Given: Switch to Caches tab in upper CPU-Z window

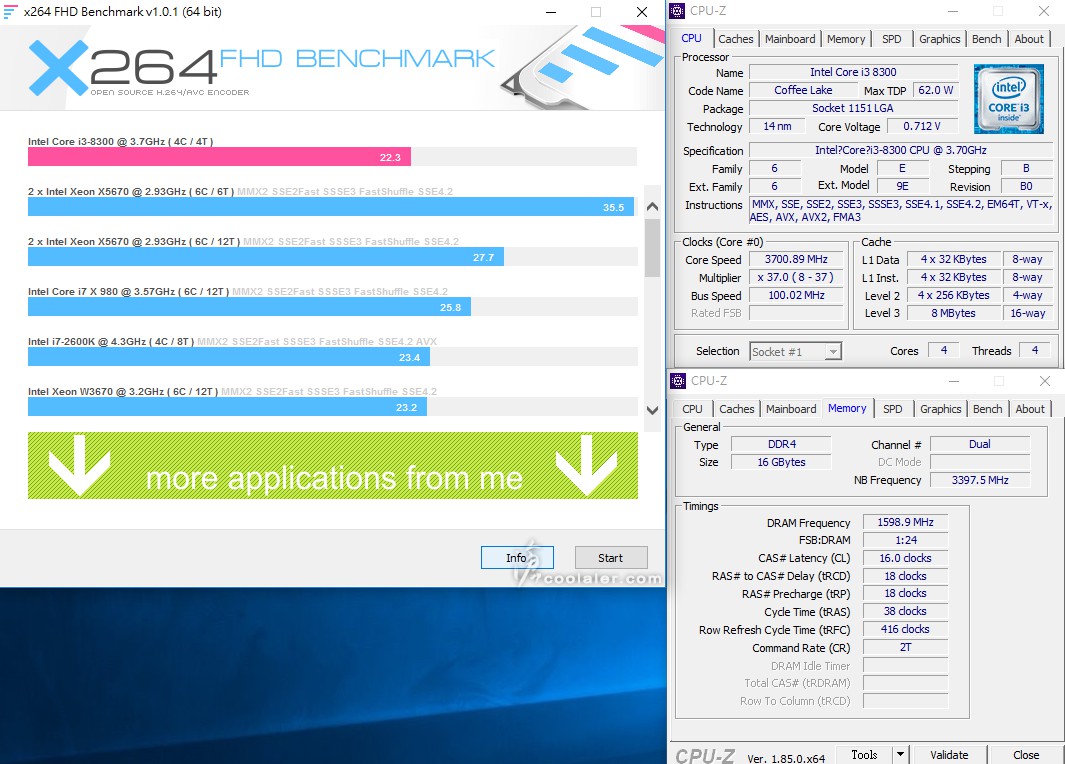Looking at the screenshot, I should coord(736,39).
